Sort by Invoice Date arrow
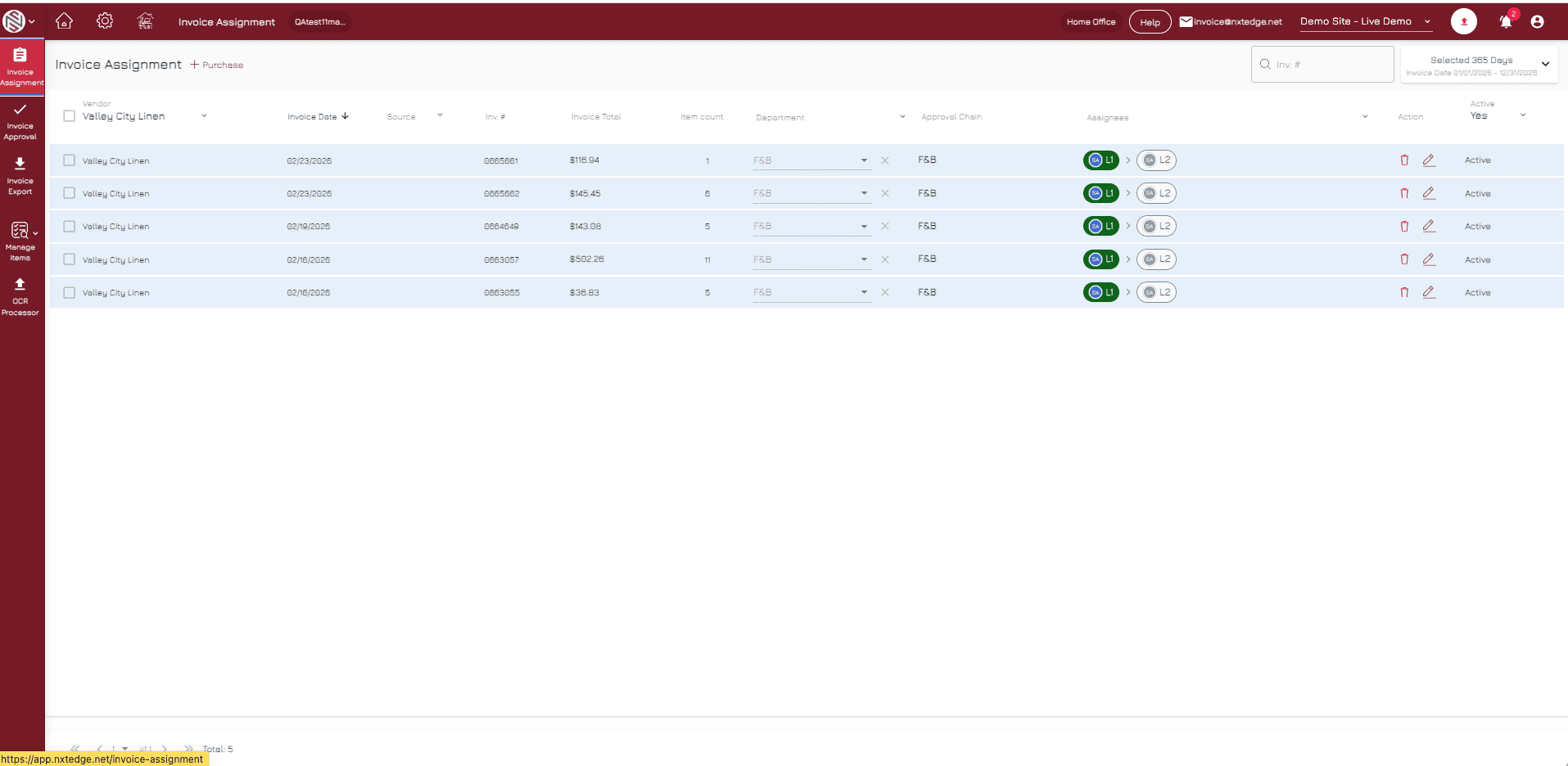This screenshot has height=766, width=1568. (346, 116)
